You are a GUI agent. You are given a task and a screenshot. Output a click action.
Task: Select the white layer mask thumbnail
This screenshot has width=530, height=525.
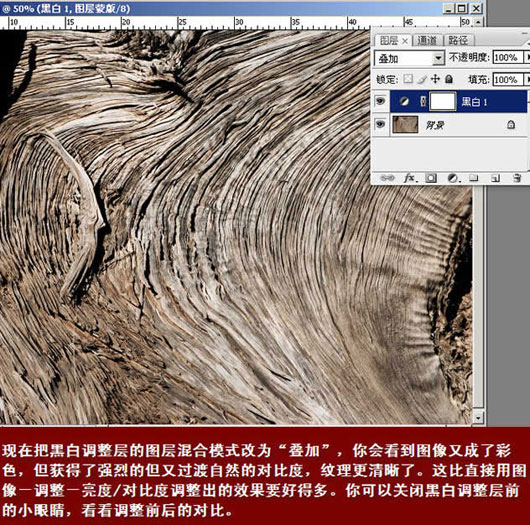tap(442, 101)
